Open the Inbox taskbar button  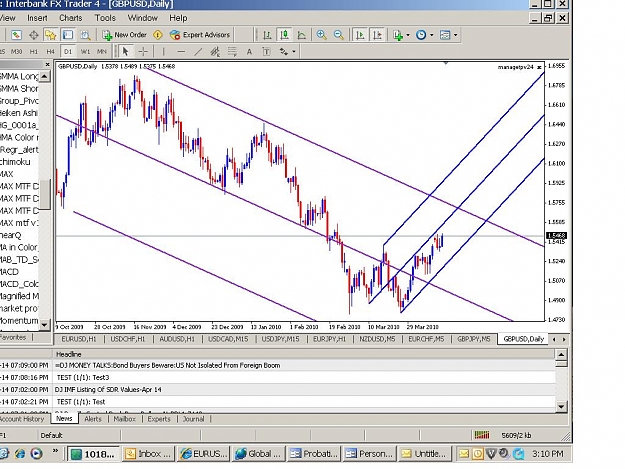(148, 453)
